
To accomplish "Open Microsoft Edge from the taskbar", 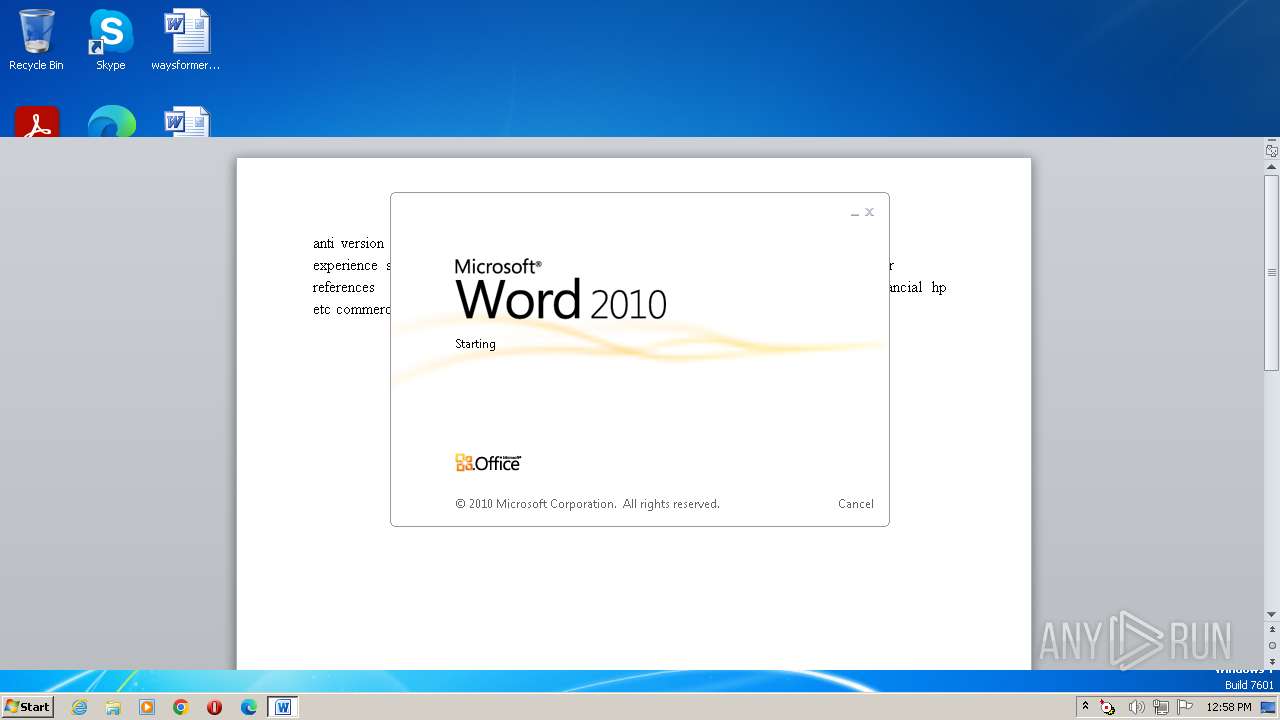I will pyautogui.click(x=248, y=707).
